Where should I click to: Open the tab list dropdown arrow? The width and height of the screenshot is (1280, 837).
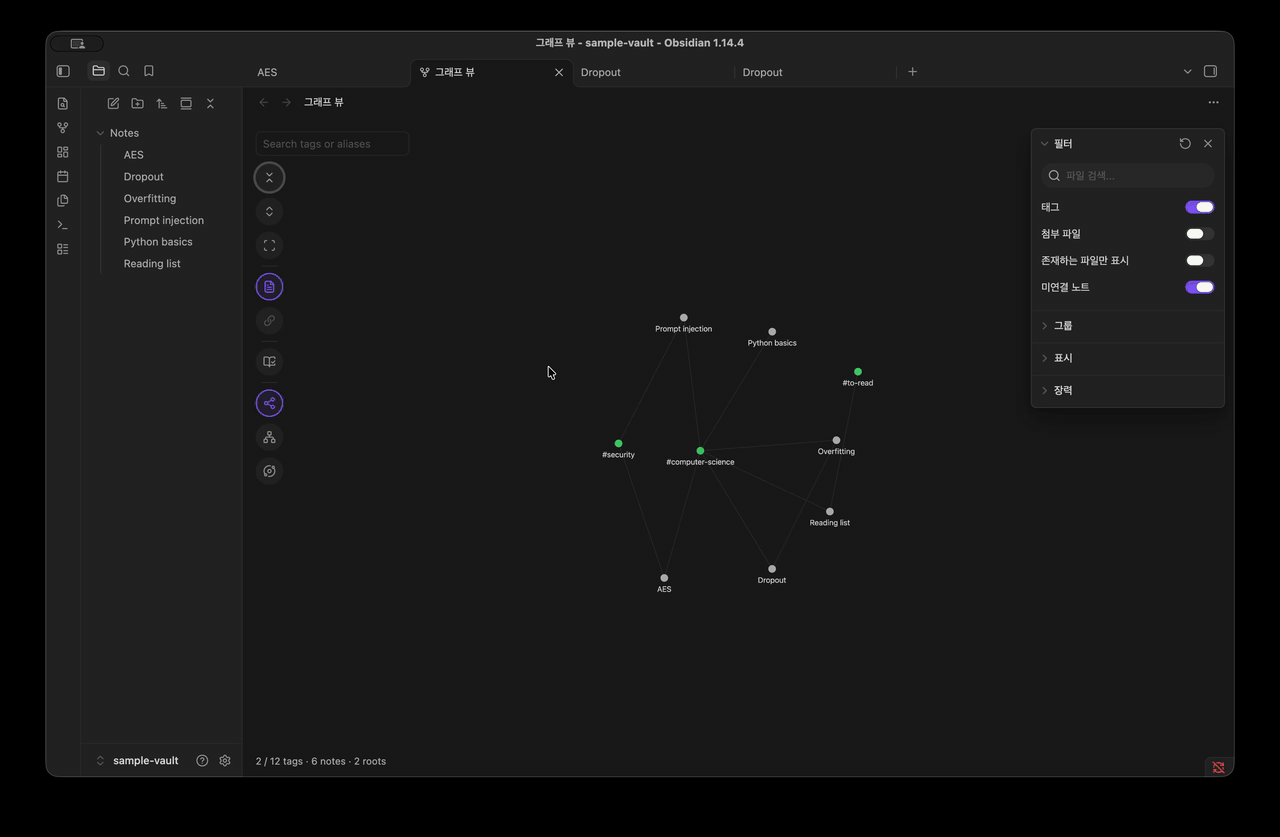click(x=1187, y=71)
